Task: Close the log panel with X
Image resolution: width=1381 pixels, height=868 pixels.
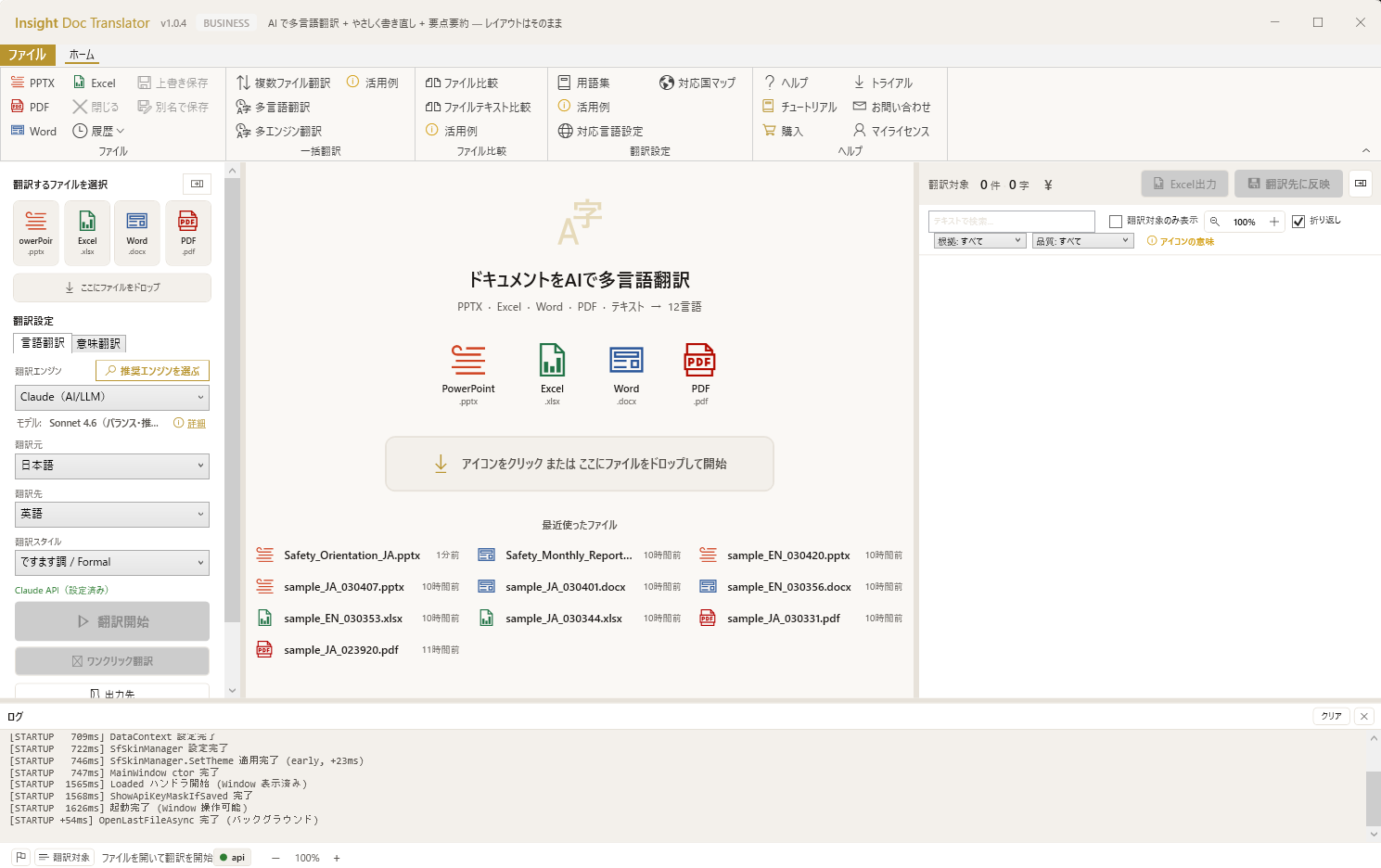Action: [x=1363, y=716]
